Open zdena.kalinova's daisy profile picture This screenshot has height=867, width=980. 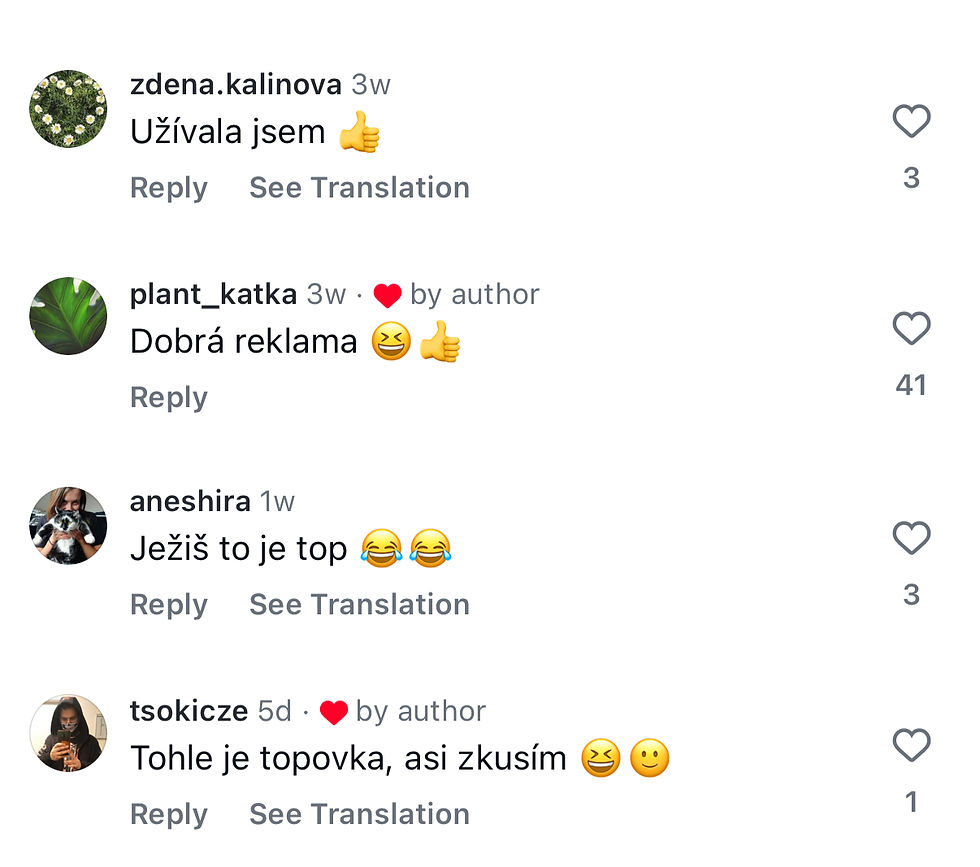[x=68, y=109]
